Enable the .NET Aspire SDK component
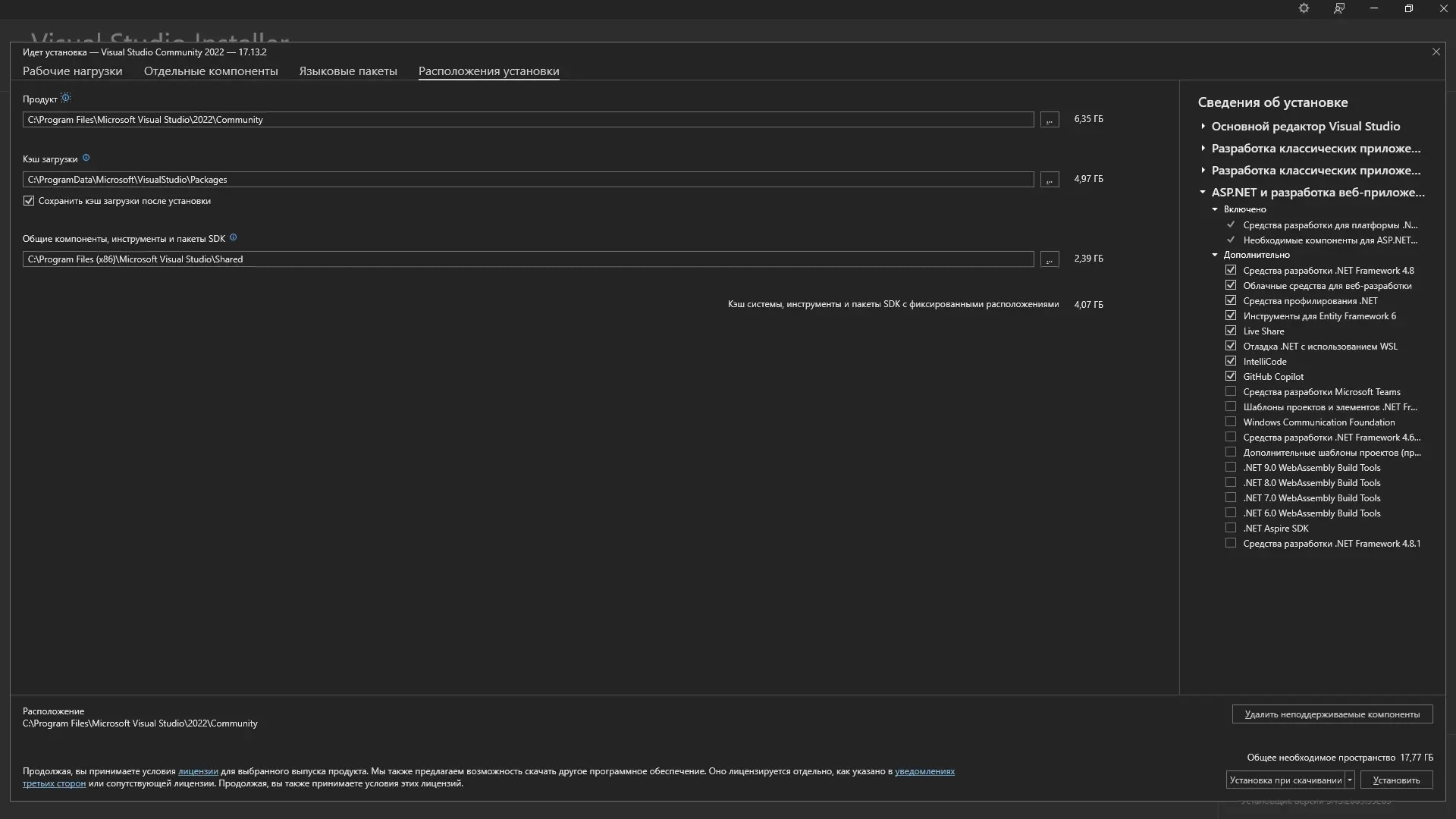The width and height of the screenshot is (1456, 819). click(1231, 528)
